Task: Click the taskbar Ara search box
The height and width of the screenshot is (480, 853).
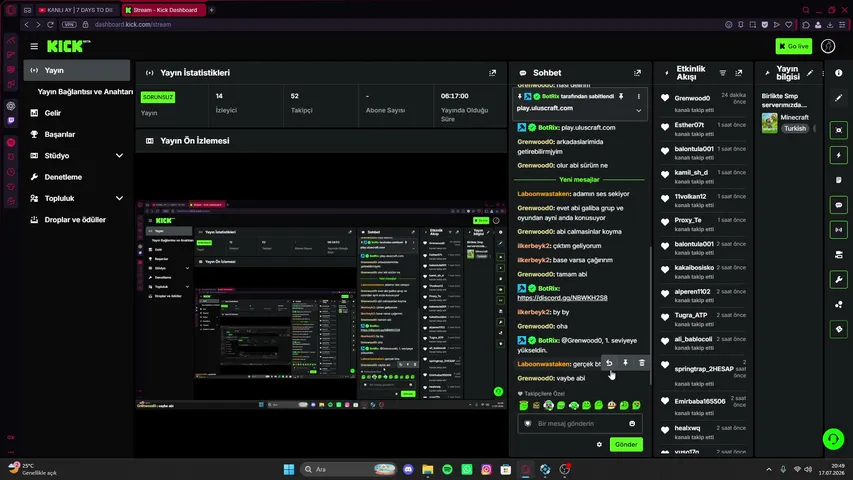Action: click(x=349, y=469)
